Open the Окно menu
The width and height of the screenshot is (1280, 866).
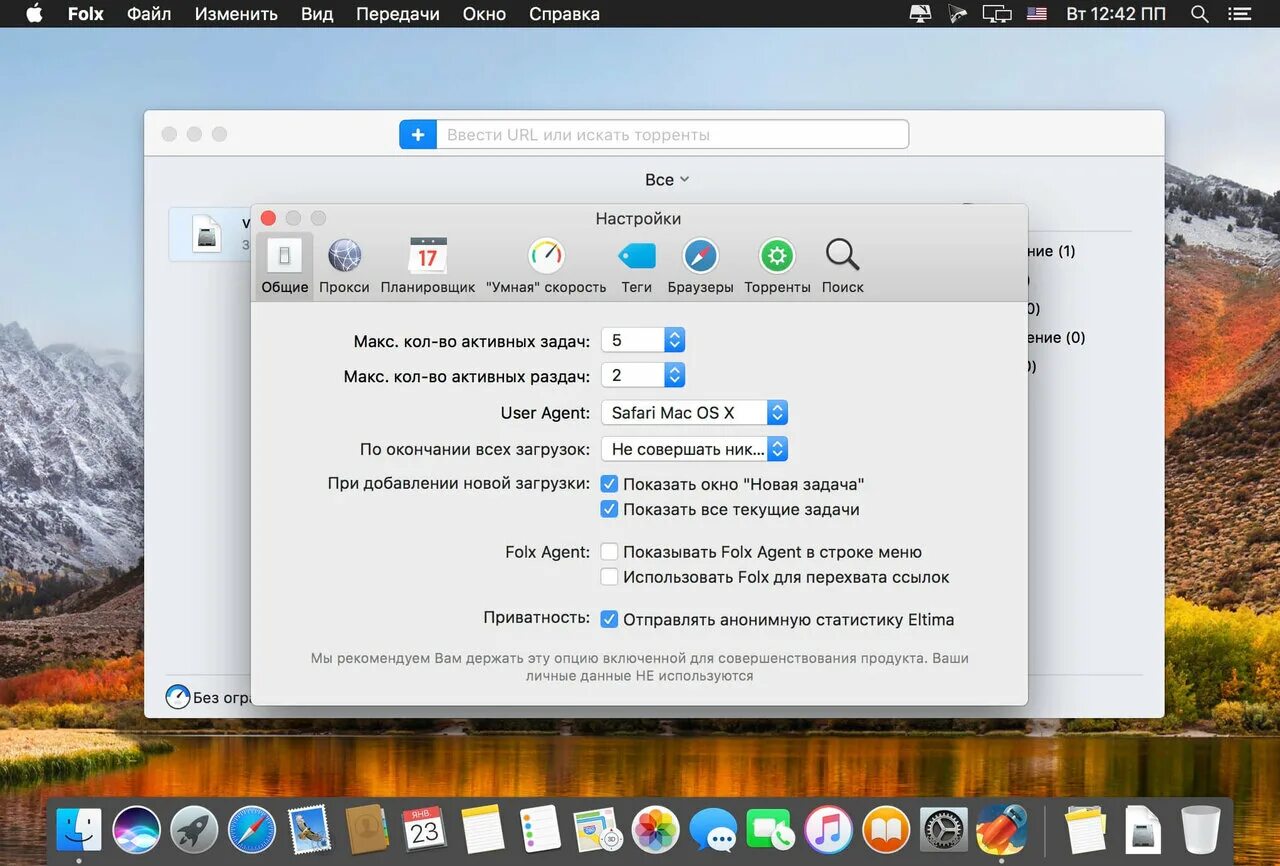(484, 14)
